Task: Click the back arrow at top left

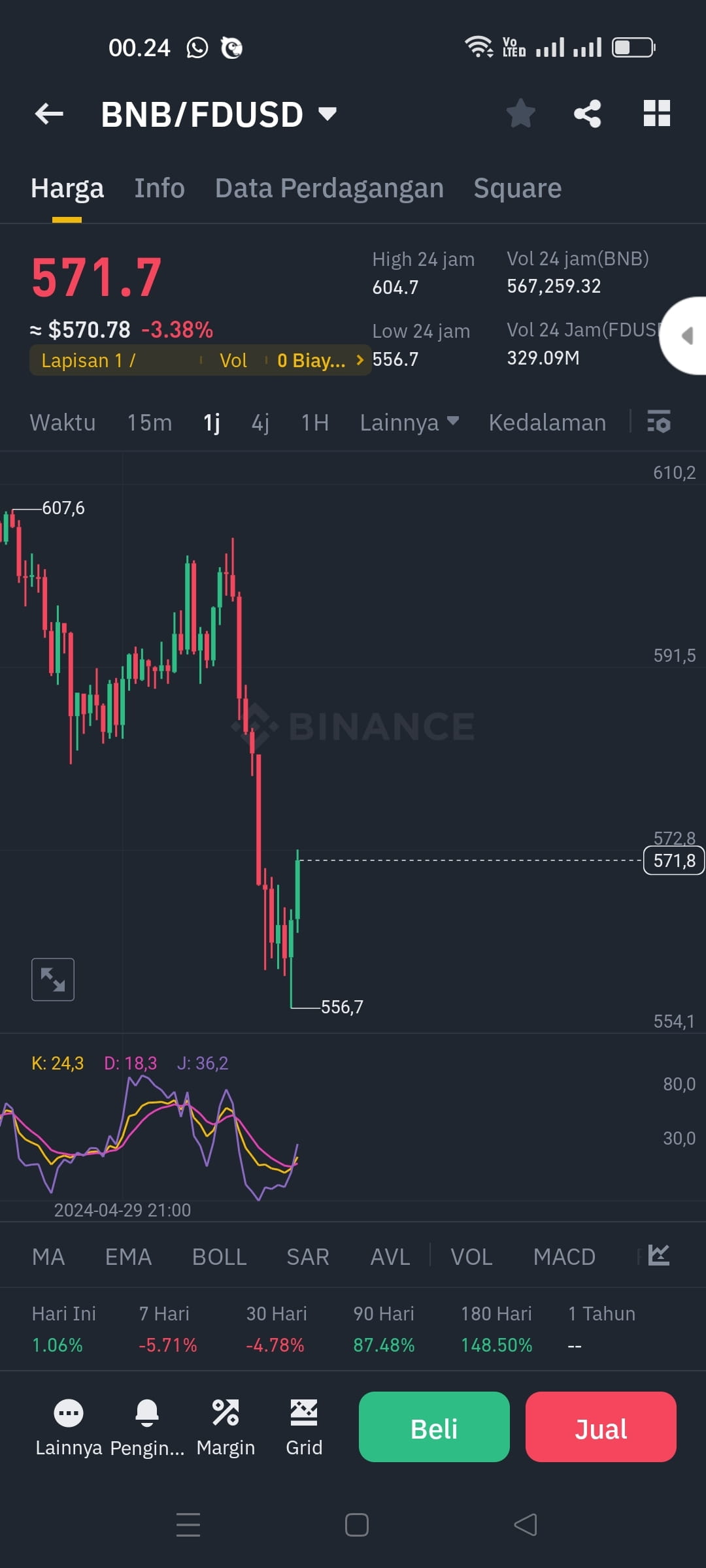Action: [x=48, y=113]
